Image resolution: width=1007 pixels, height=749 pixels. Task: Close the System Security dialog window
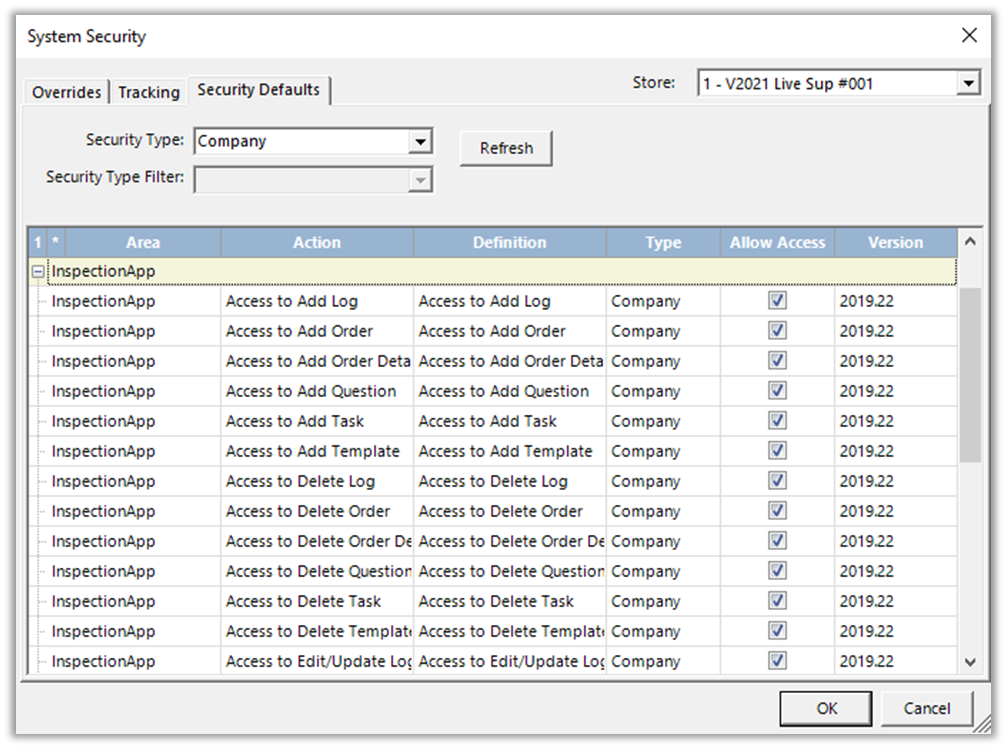pos(969,36)
